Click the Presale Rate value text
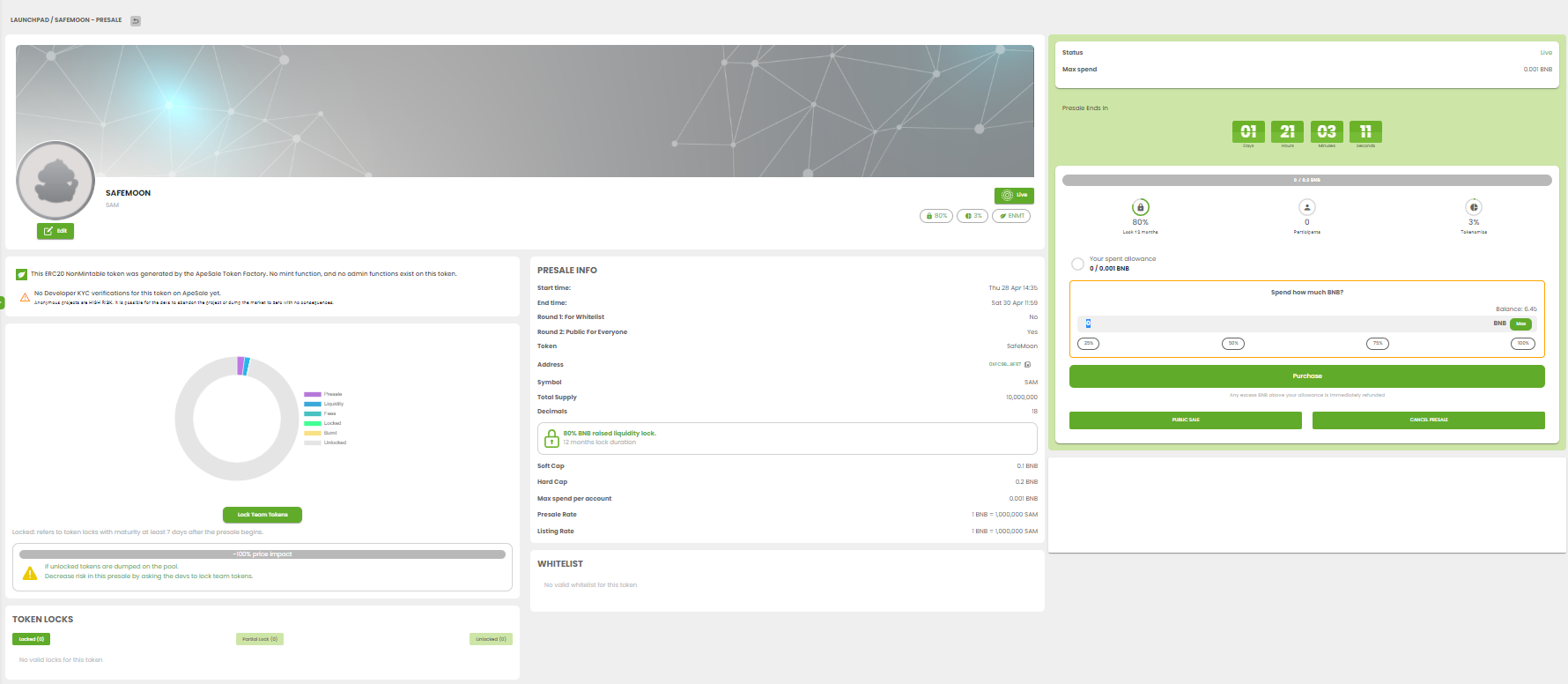 click(1004, 515)
